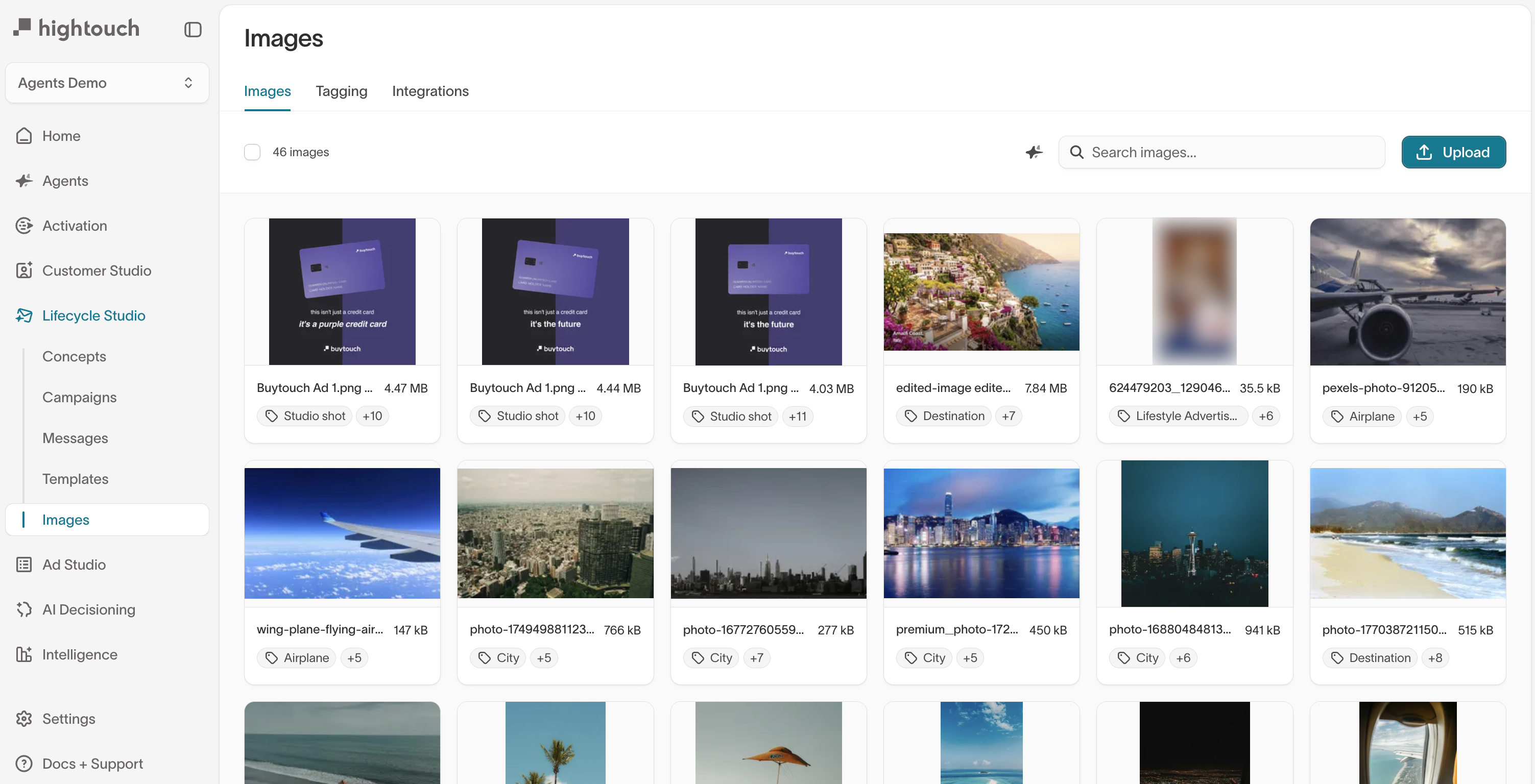Expand +7 tags on photo-16772760559 card
Viewport: 1535px width, 784px height.
tap(756, 658)
